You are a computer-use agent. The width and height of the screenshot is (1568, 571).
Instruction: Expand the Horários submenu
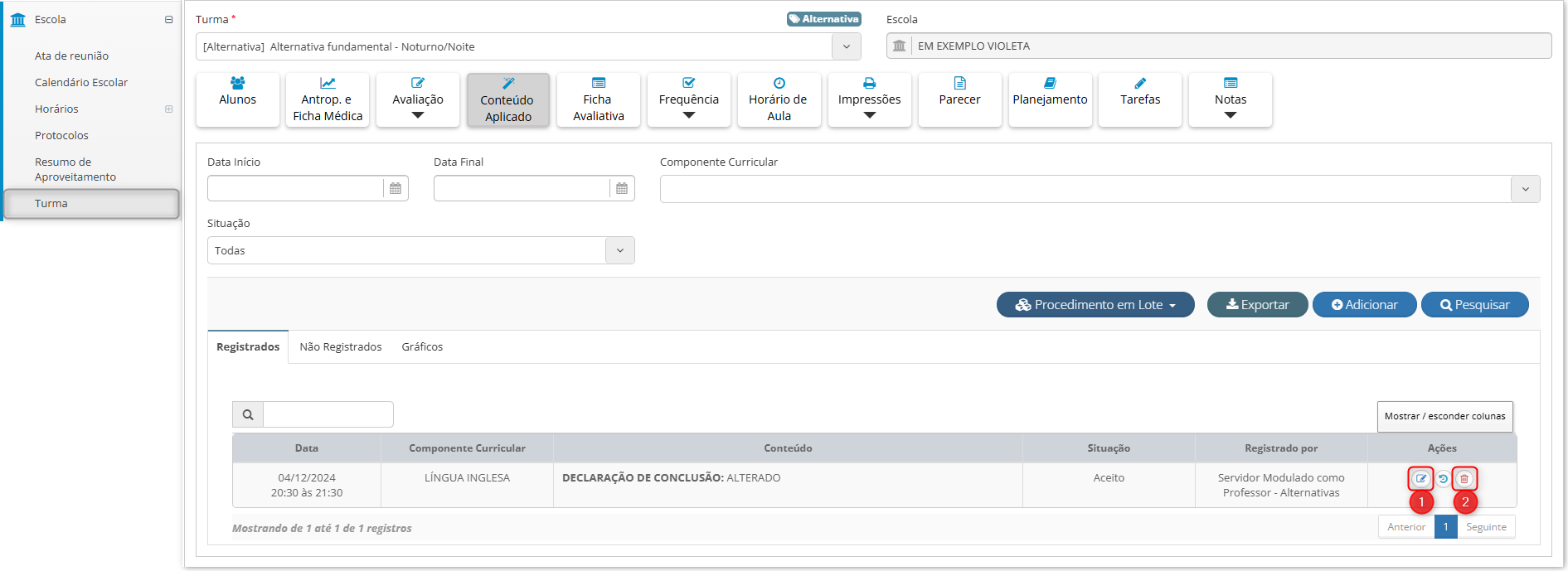pyautogui.click(x=169, y=109)
